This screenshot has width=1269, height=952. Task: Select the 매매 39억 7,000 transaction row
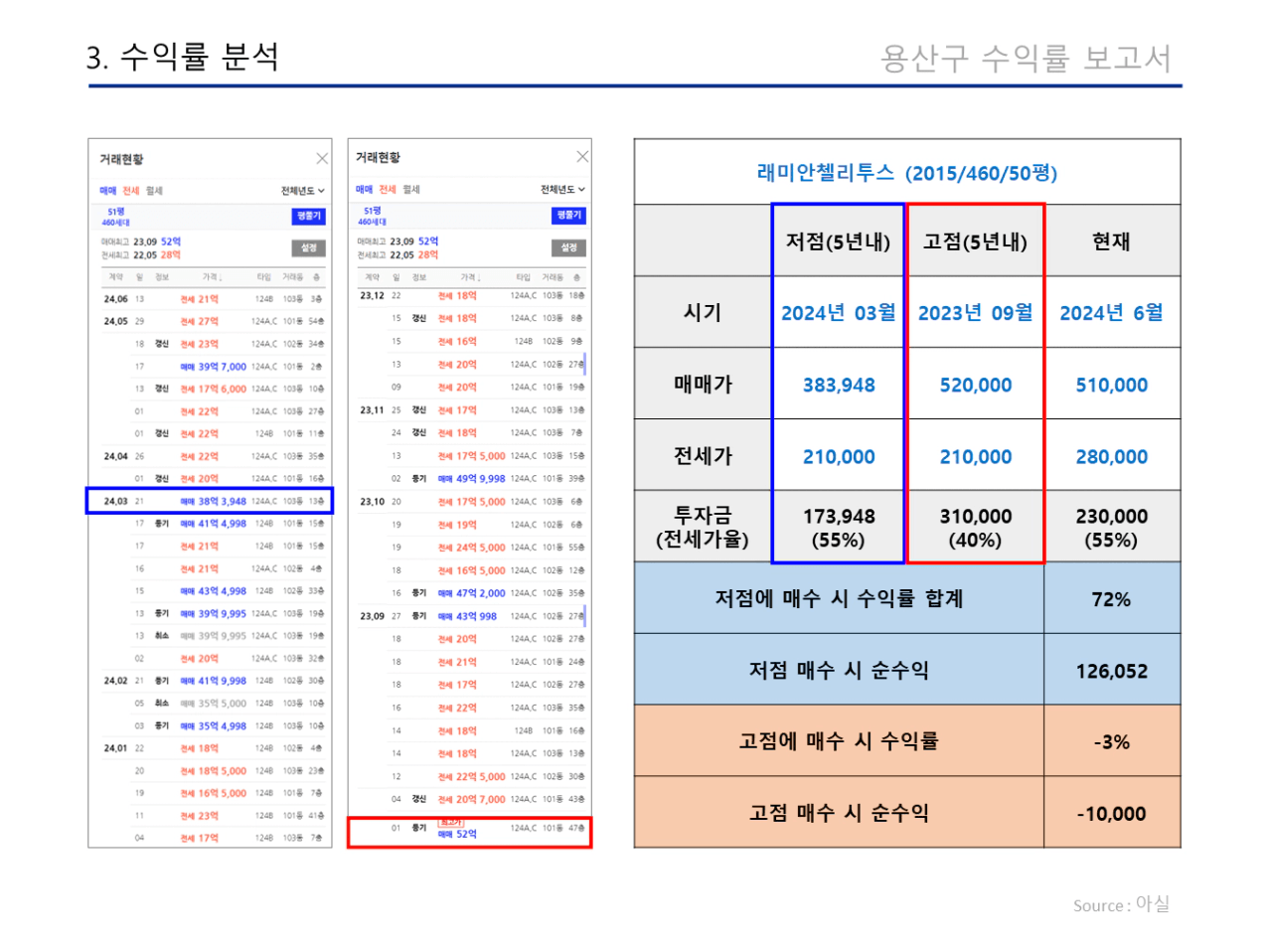(213, 367)
